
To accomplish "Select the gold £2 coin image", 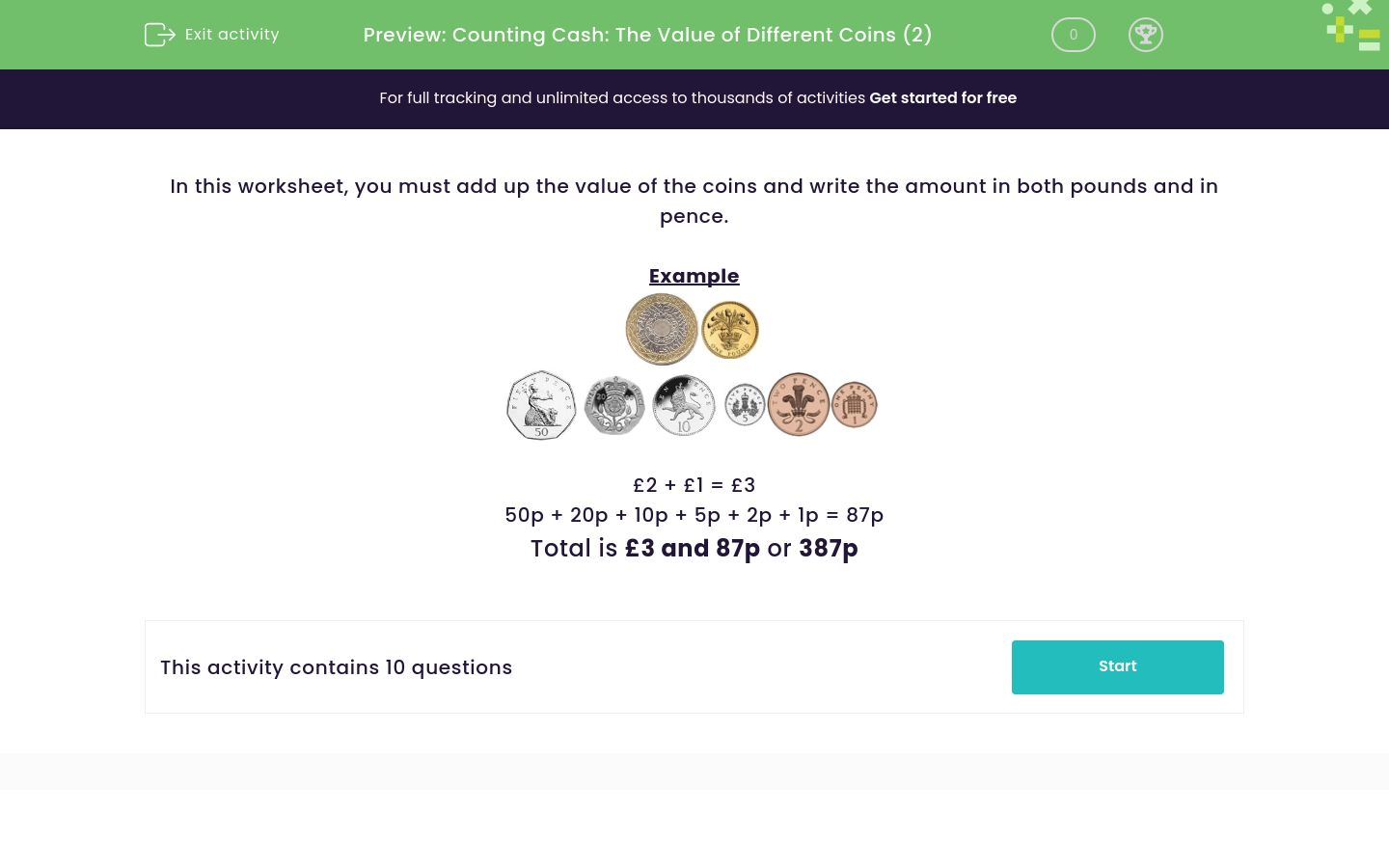I will tap(662, 329).
